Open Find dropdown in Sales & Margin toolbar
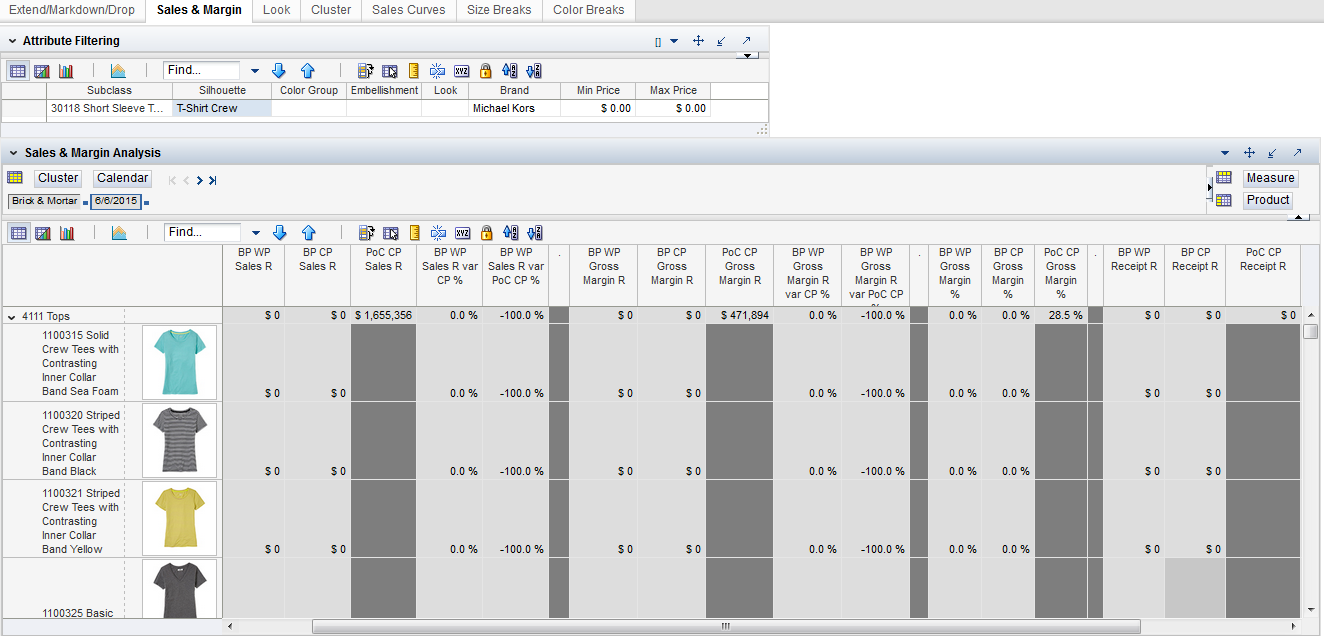The height and width of the screenshot is (642, 1326). (x=255, y=233)
